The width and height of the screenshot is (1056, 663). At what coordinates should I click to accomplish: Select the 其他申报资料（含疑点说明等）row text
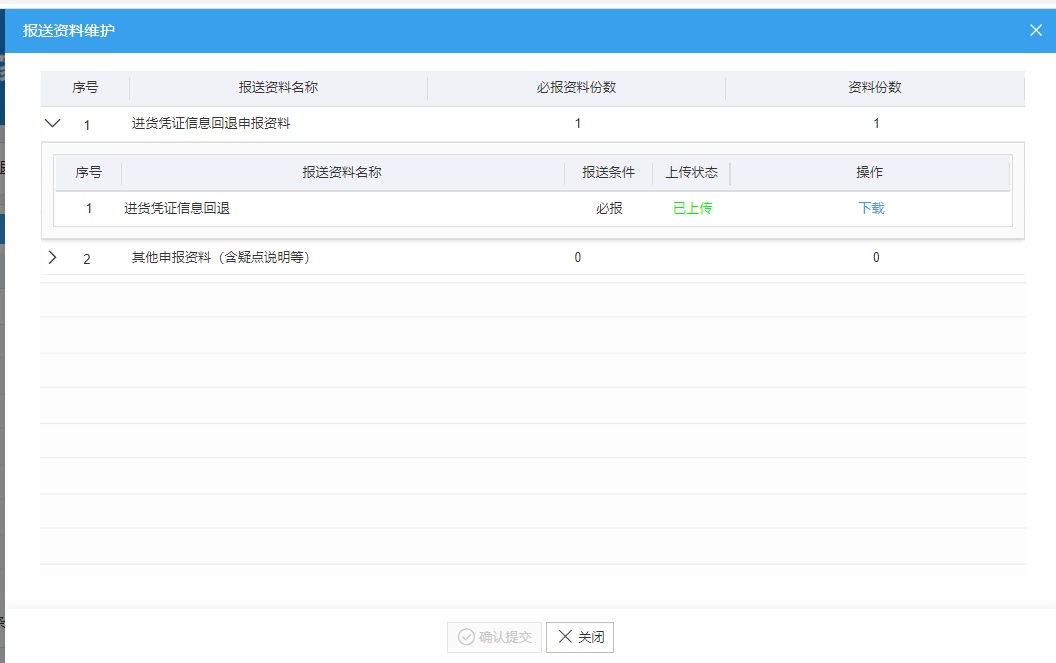220,257
